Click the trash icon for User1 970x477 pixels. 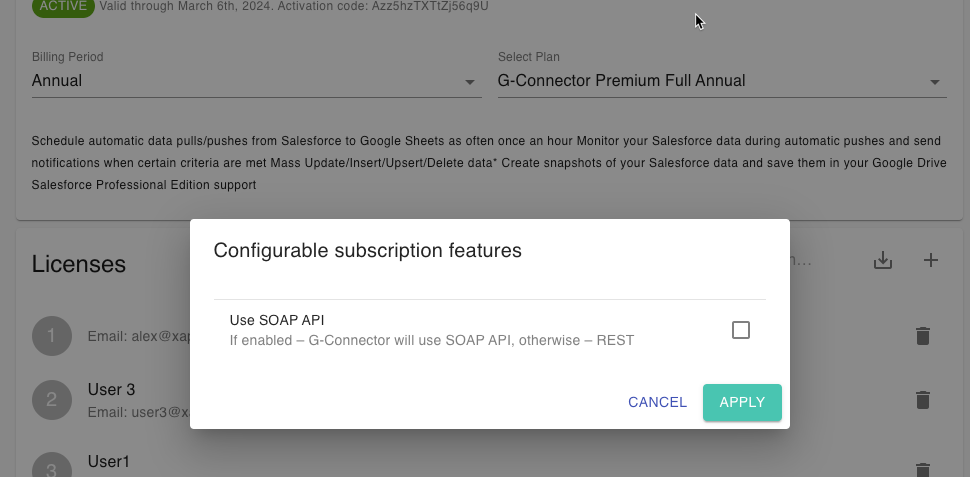(x=923, y=468)
